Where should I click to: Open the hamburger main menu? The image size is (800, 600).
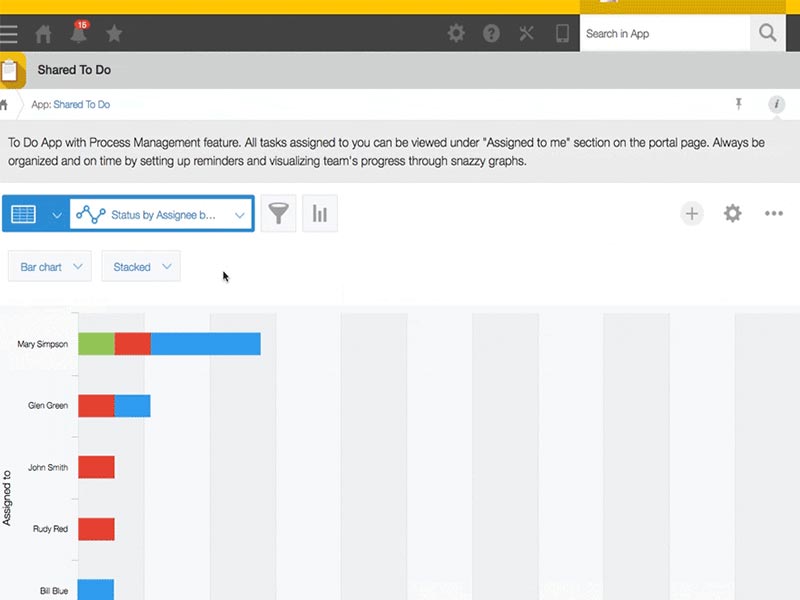pyautogui.click(x=9, y=34)
